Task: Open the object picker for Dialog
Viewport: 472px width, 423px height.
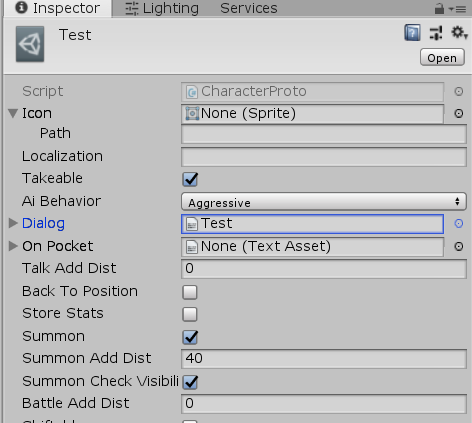Action: click(459, 223)
